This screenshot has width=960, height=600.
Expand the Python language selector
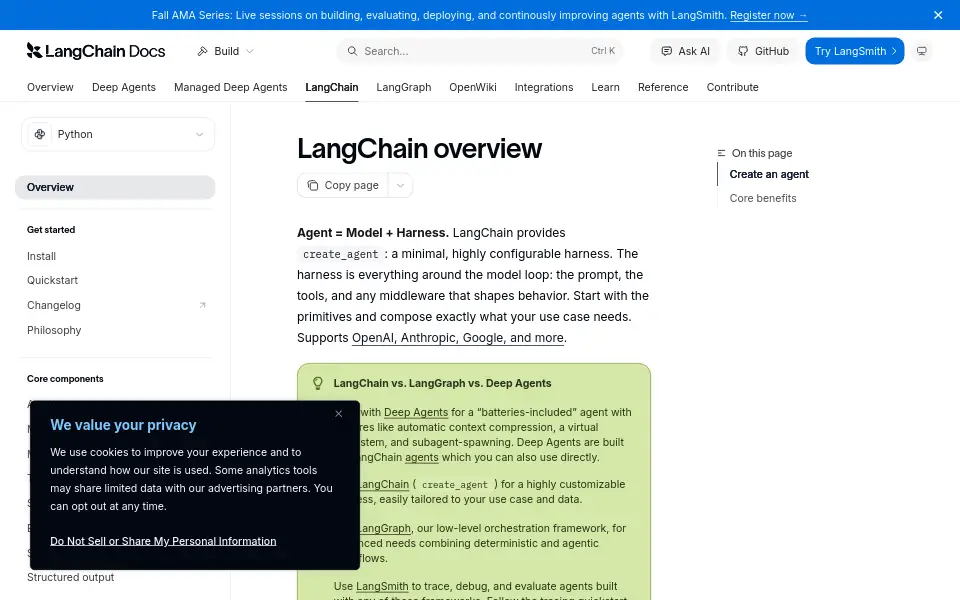[118, 134]
